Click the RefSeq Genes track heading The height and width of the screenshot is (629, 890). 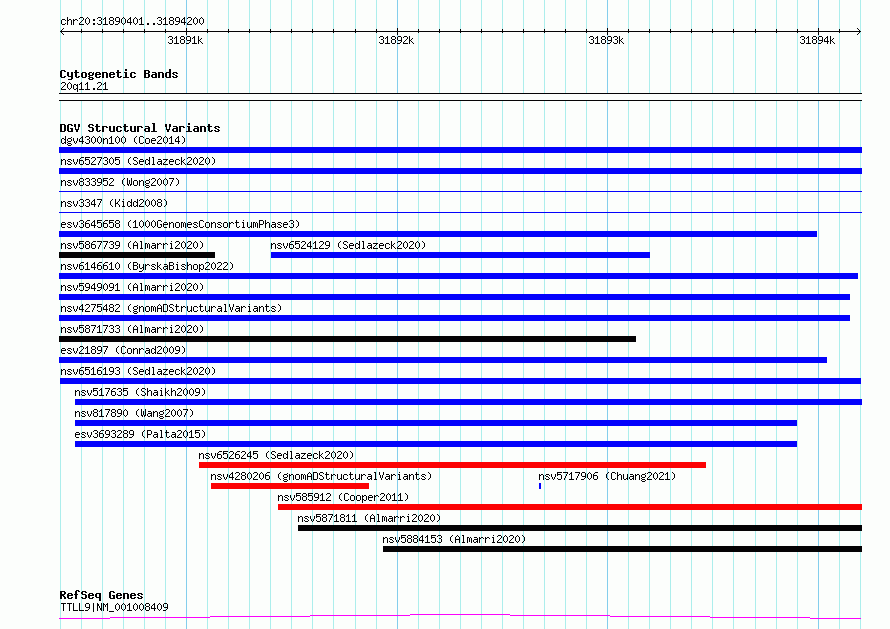[101, 595]
